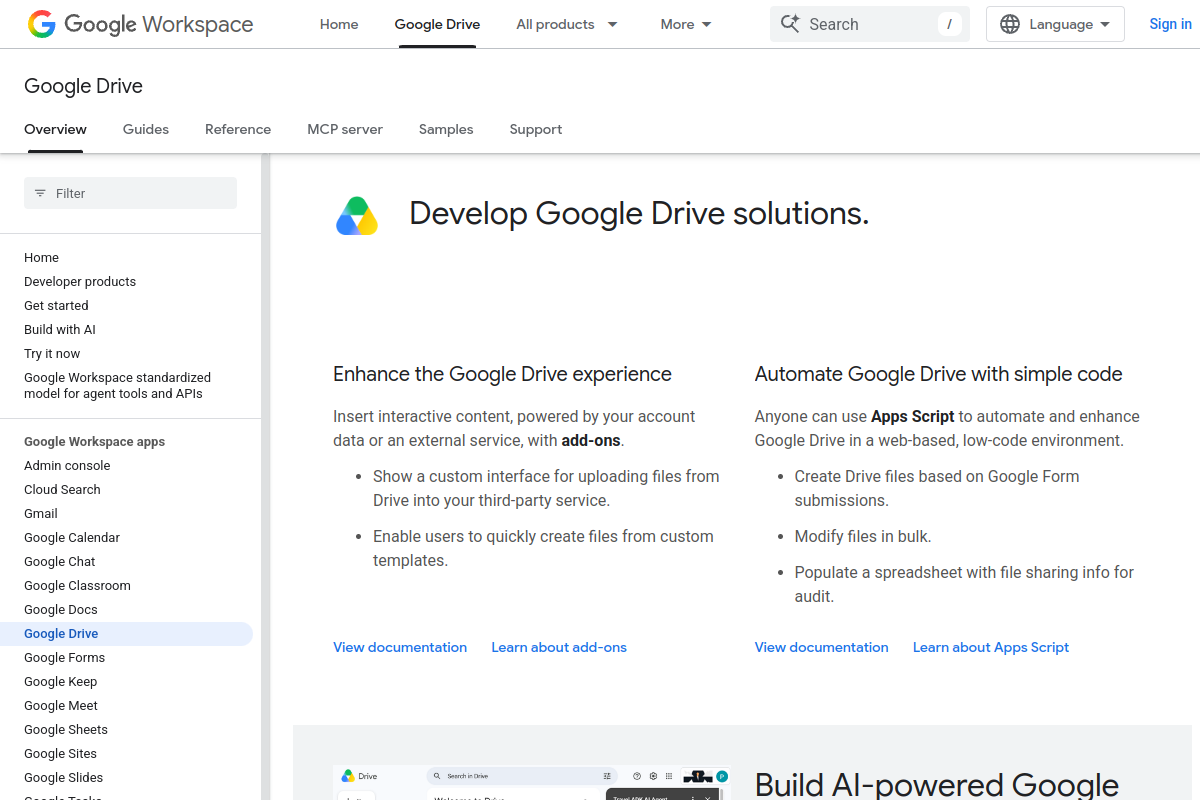
Task: Select Build with AI in sidebar
Action: [x=60, y=329]
